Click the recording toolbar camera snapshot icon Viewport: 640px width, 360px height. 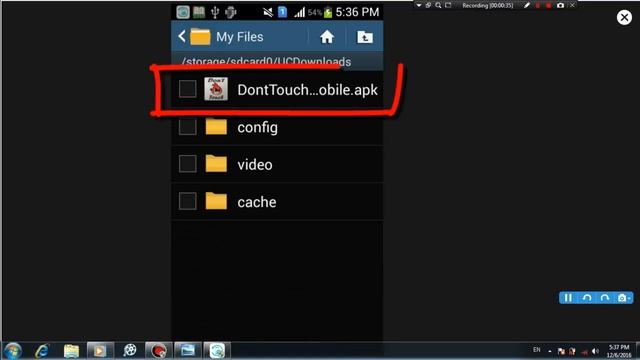tap(560, 5)
